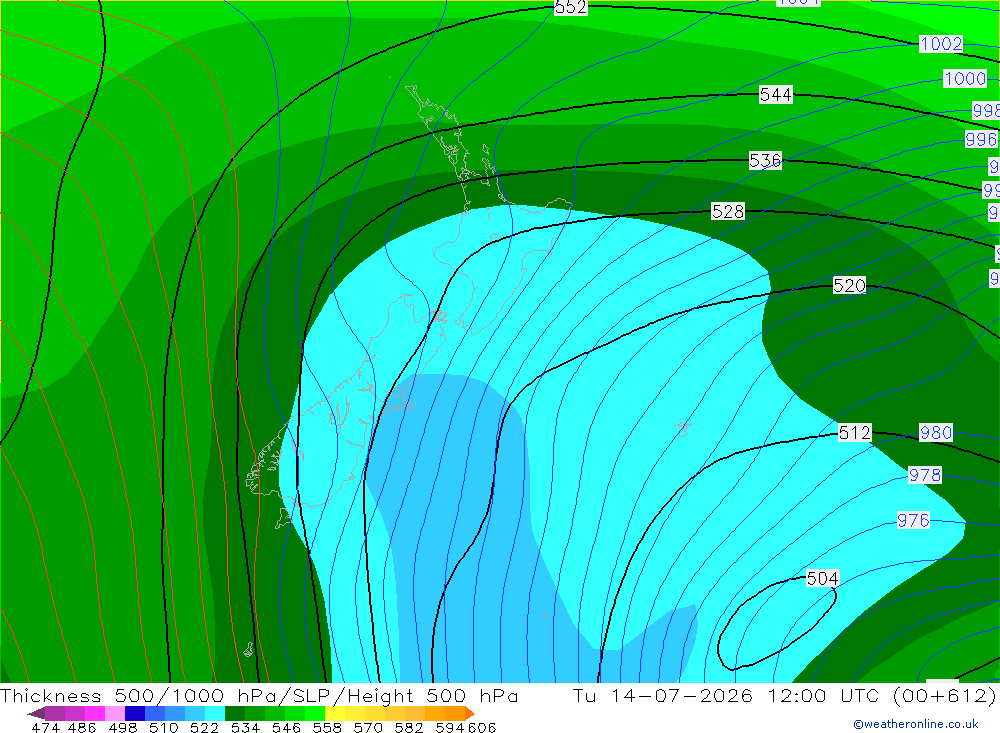Viewport: 1000px width, 733px height.
Task: Click the light pink legend swatch
Action: pyautogui.click(x=115, y=713)
